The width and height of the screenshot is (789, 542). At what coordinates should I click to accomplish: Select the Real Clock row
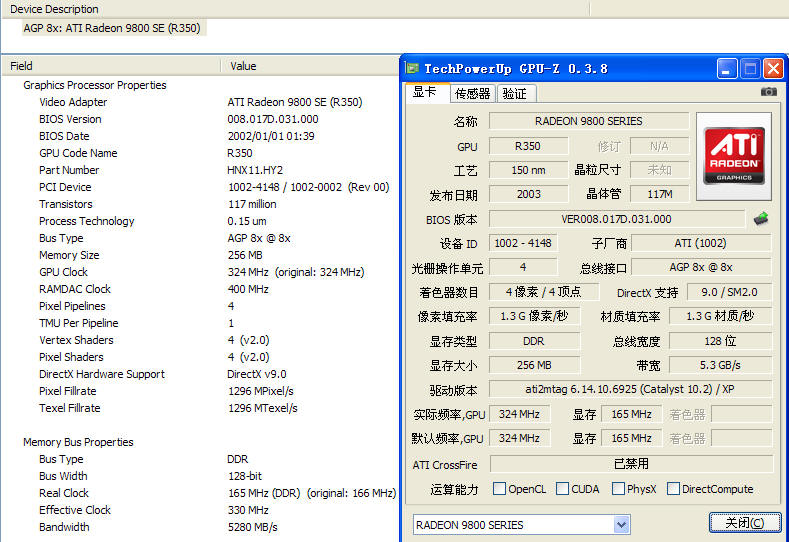click(x=217, y=493)
